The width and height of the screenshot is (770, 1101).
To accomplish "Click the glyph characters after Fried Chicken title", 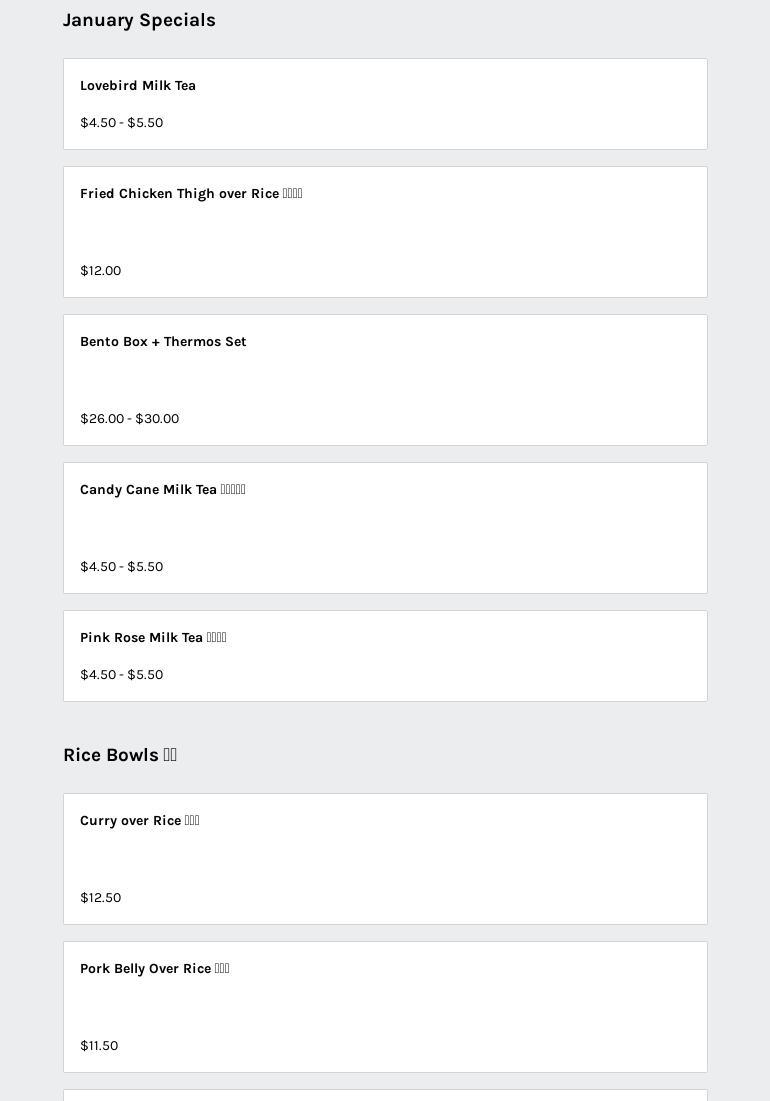I will pyautogui.click(x=292, y=194).
